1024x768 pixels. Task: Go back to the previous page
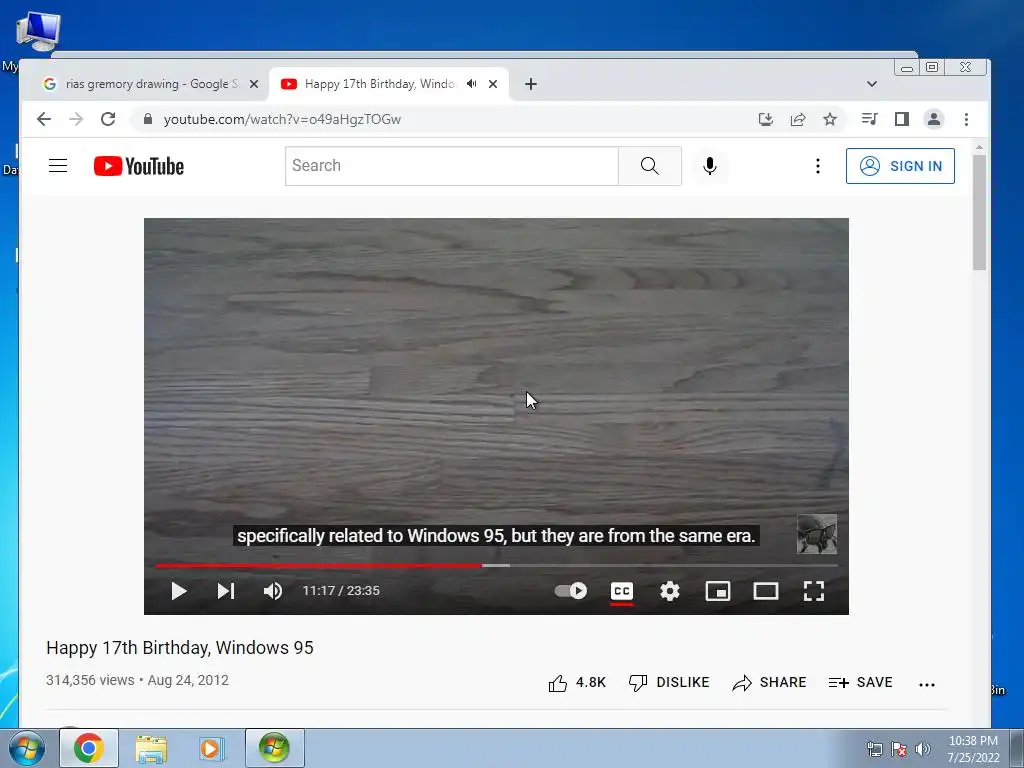click(x=44, y=119)
